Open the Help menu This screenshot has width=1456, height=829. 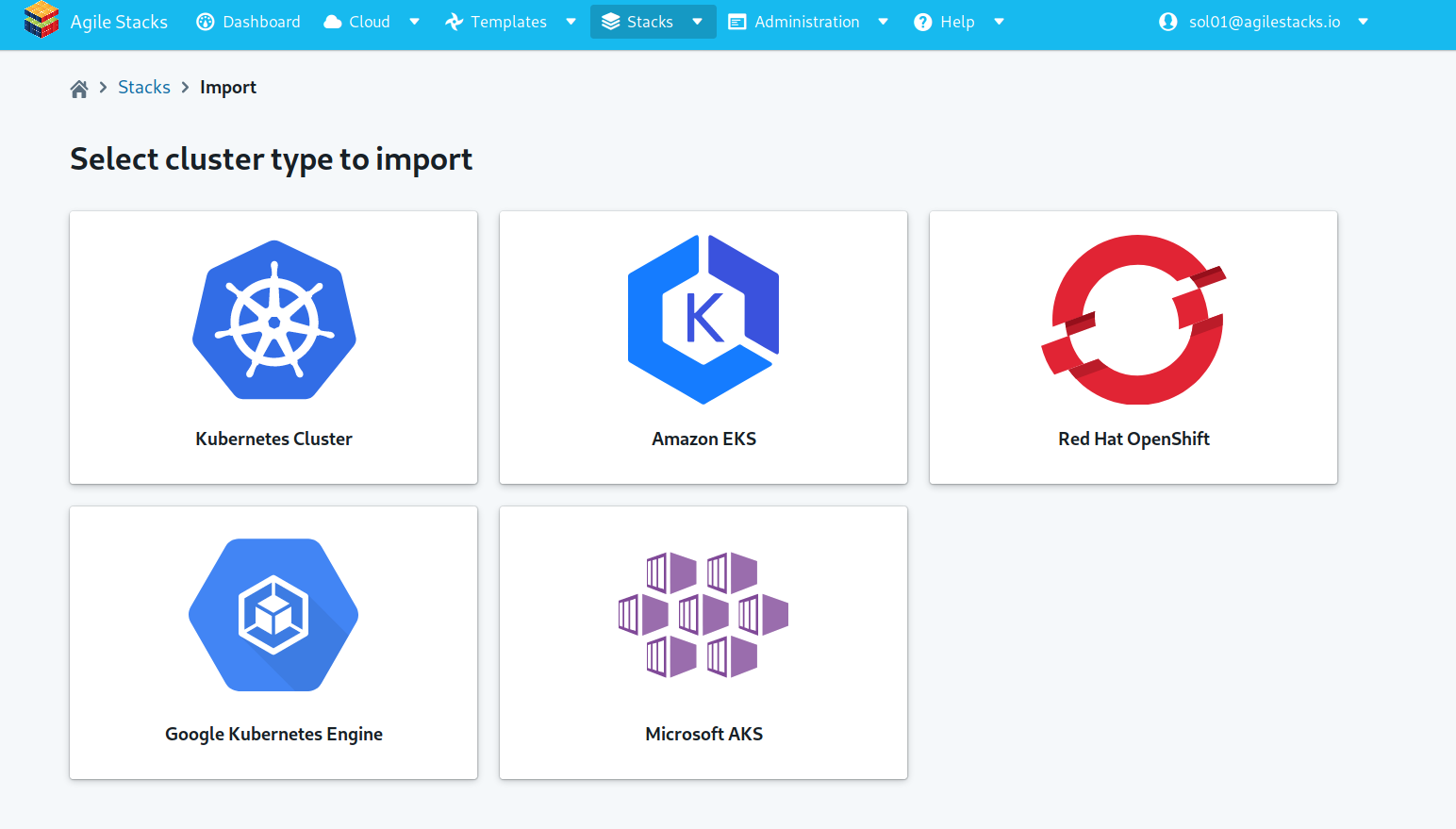click(957, 22)
